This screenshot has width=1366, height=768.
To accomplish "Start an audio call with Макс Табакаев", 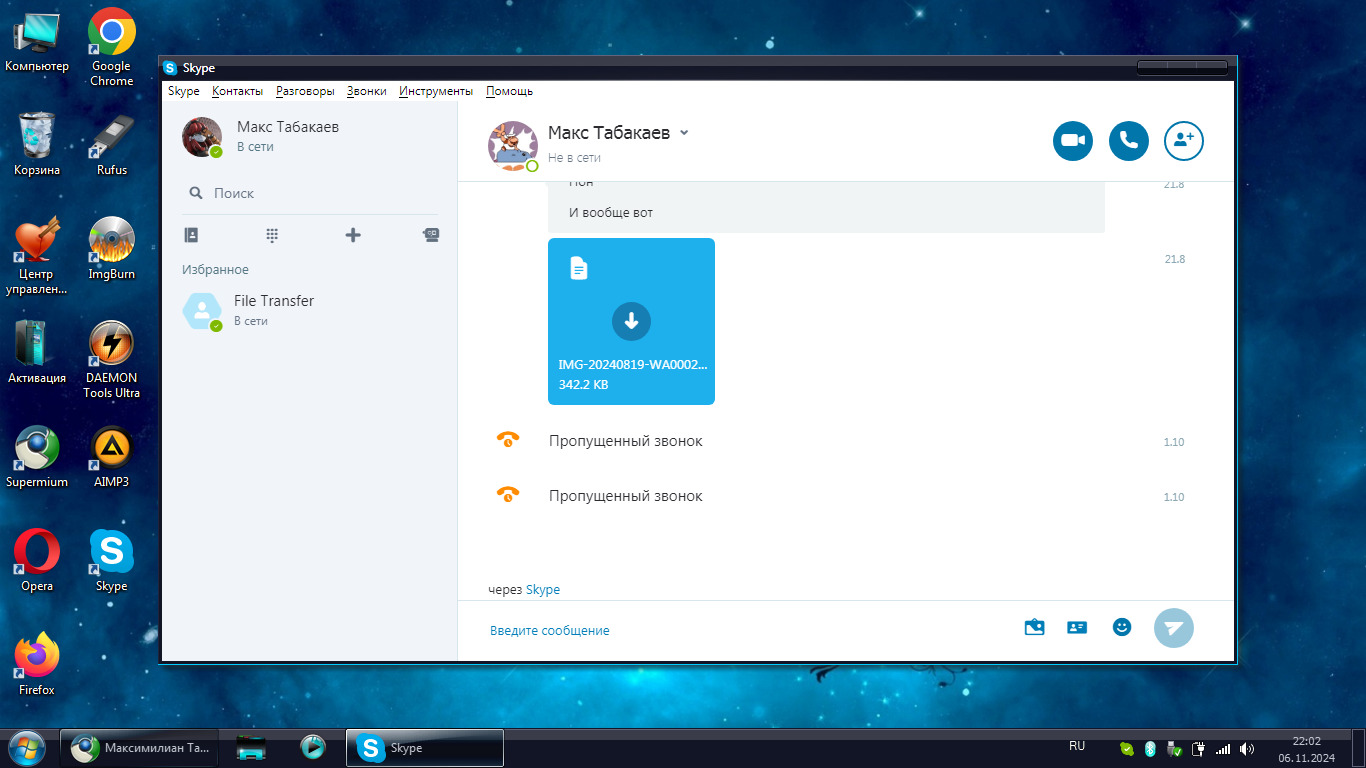I will point(1129,141).
